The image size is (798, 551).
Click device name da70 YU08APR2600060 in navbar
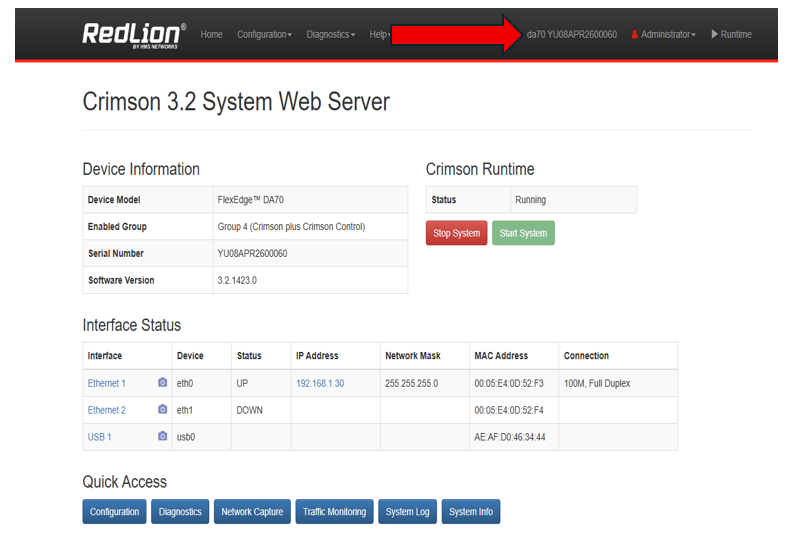point(572,34)
